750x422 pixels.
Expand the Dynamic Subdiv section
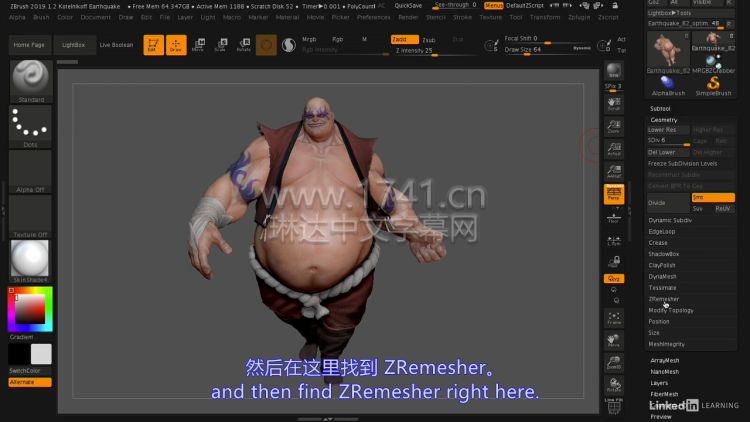coord(670,220)
